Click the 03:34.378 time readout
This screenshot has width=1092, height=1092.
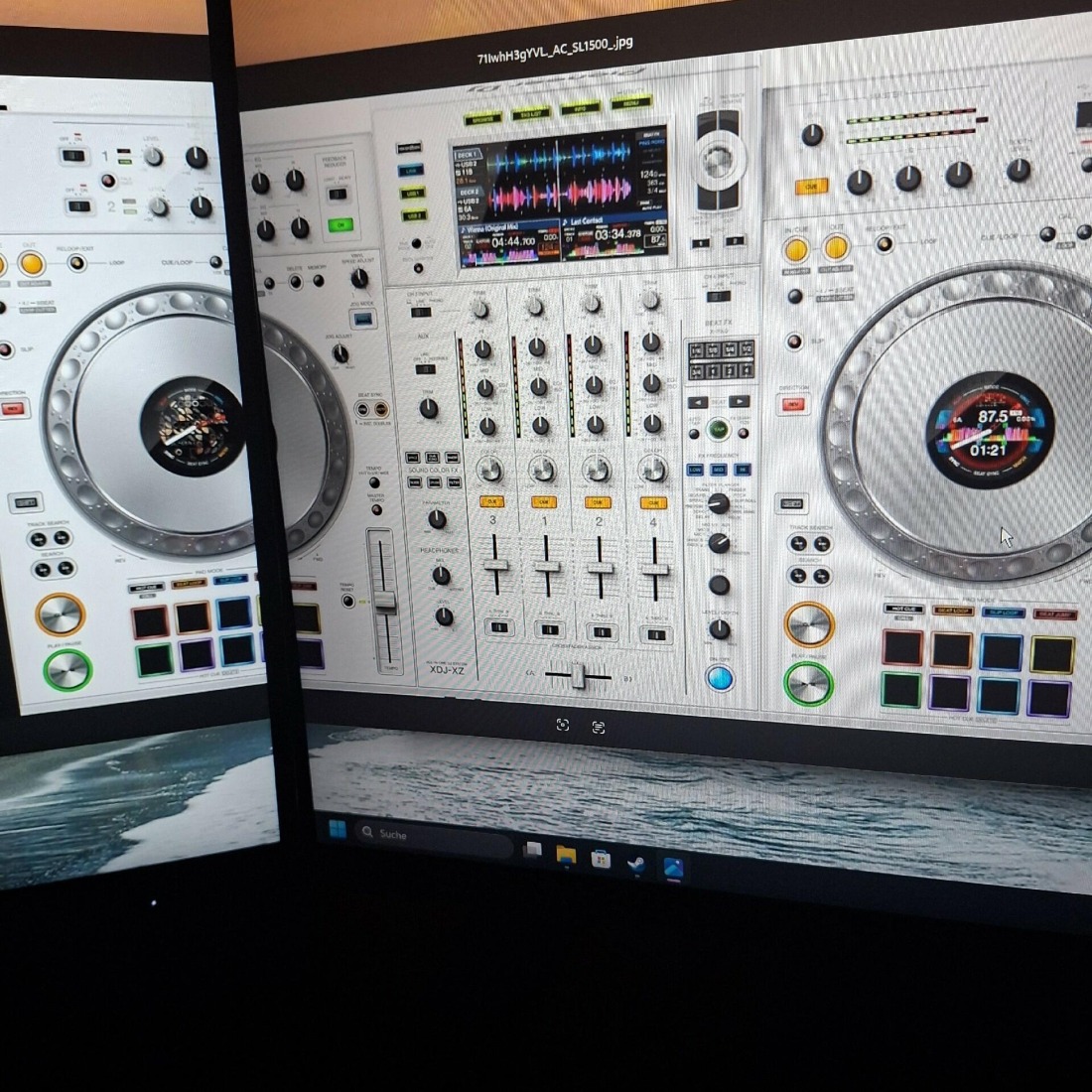616,234
